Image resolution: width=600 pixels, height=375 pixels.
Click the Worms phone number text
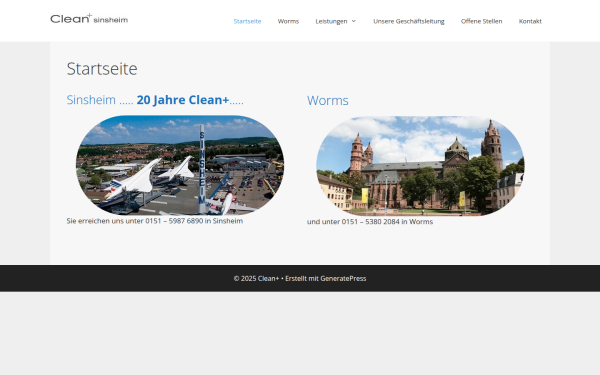click(370, 222)
